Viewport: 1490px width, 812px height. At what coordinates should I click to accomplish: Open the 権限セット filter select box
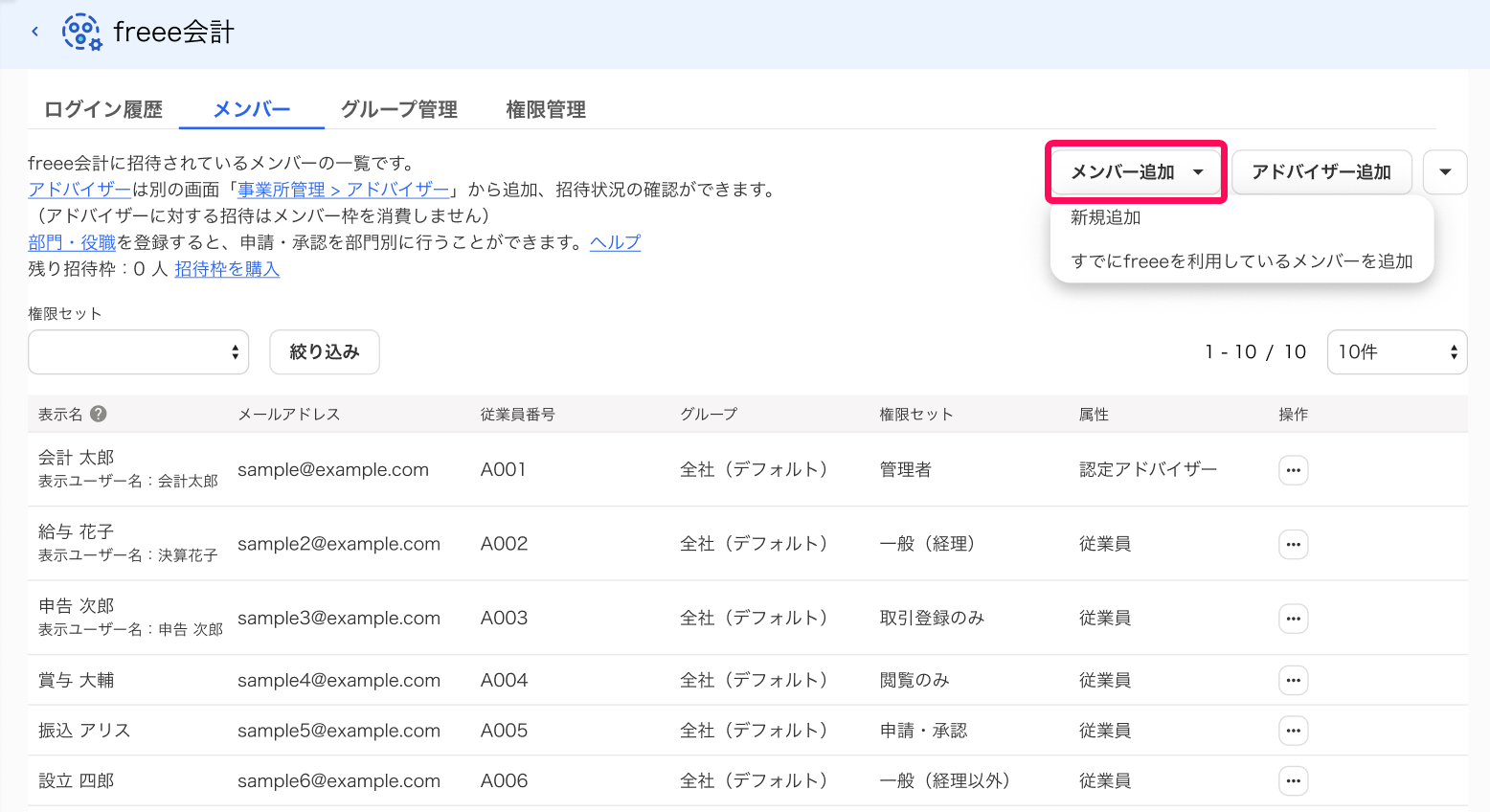coord(139,352)
